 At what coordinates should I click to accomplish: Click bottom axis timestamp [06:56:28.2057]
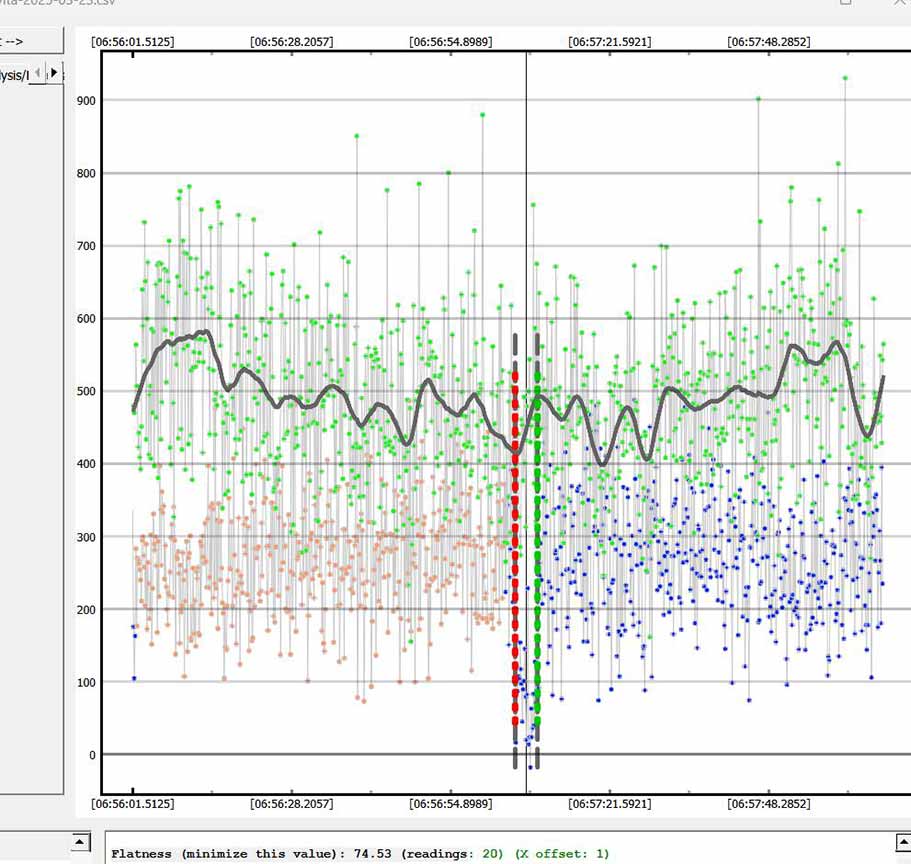tap(292, 804)
